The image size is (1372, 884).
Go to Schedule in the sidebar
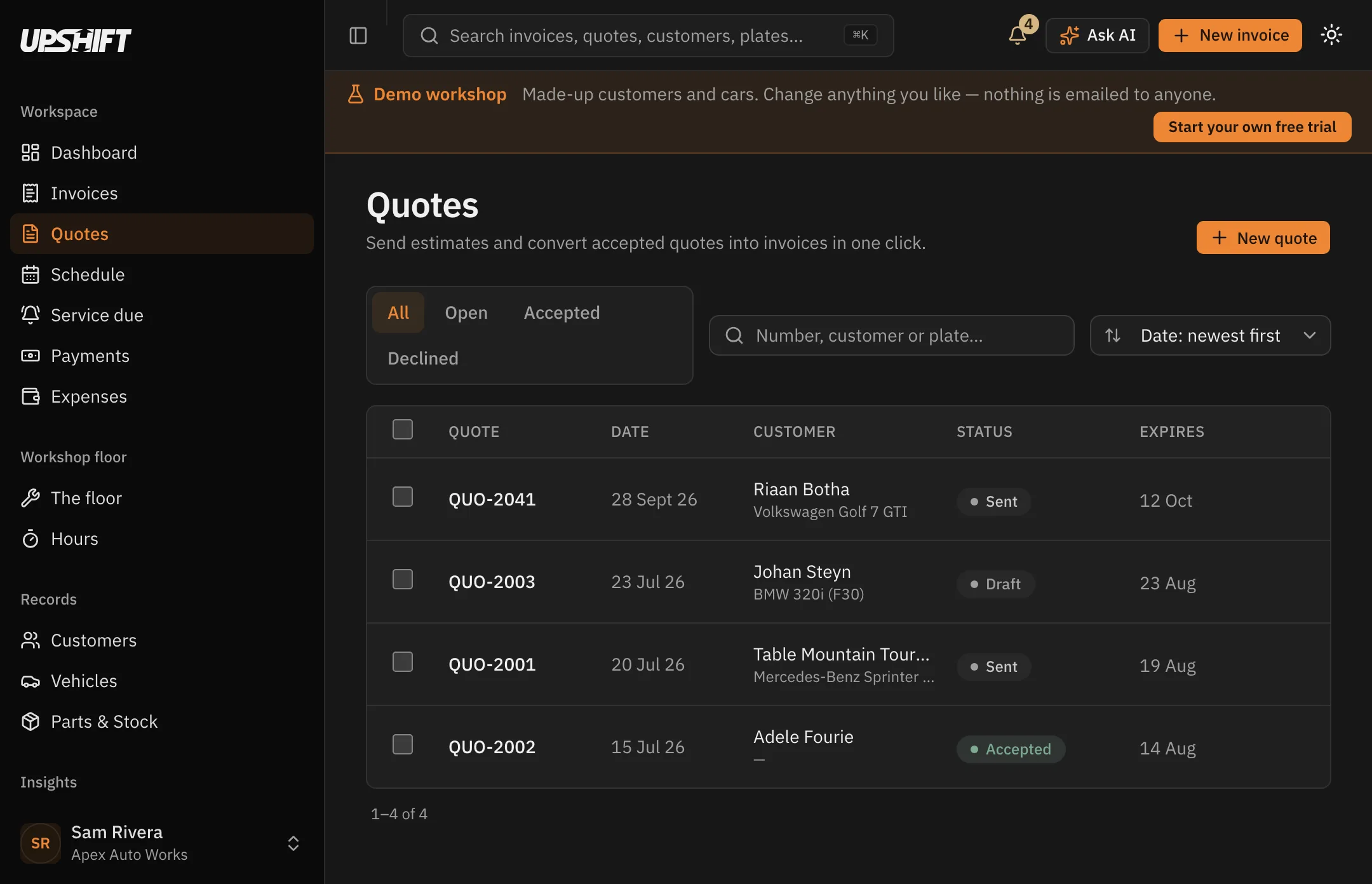click(162, 274)
